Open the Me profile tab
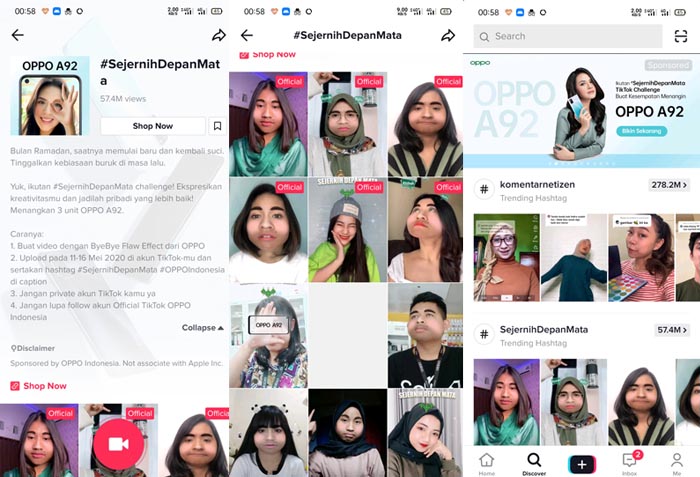700x477 pixels. click(x=677, y=464)
